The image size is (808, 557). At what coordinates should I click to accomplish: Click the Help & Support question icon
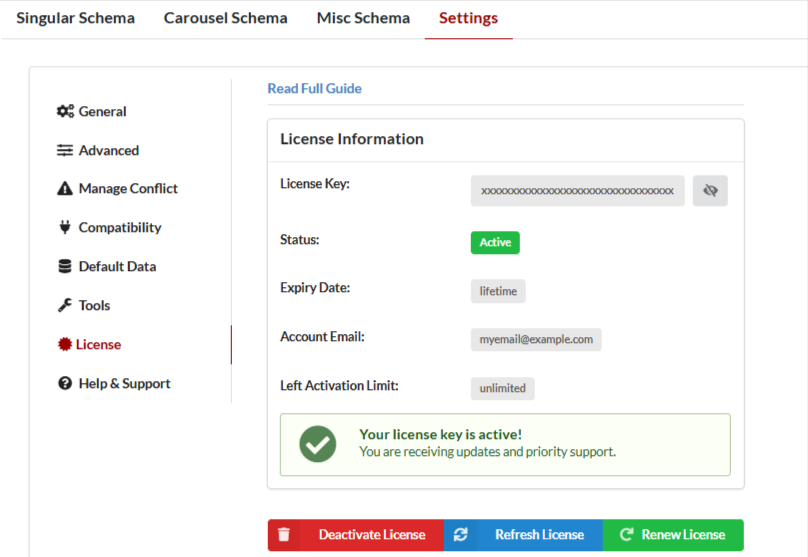click(65, 384)
